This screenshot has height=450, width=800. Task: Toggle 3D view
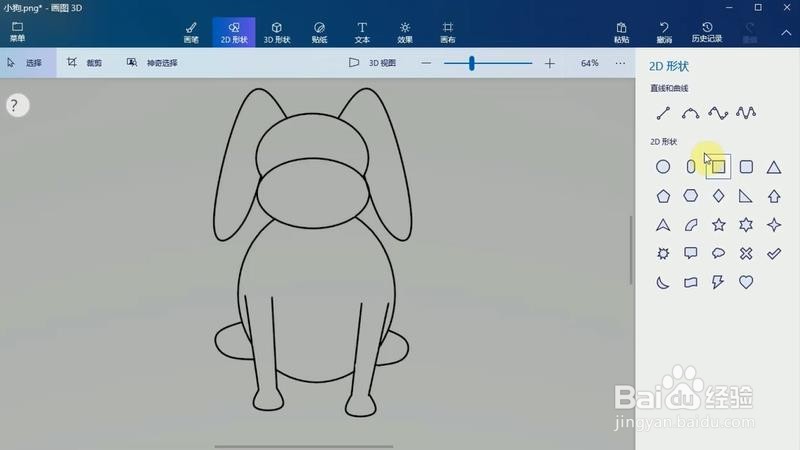click(372, 63)
